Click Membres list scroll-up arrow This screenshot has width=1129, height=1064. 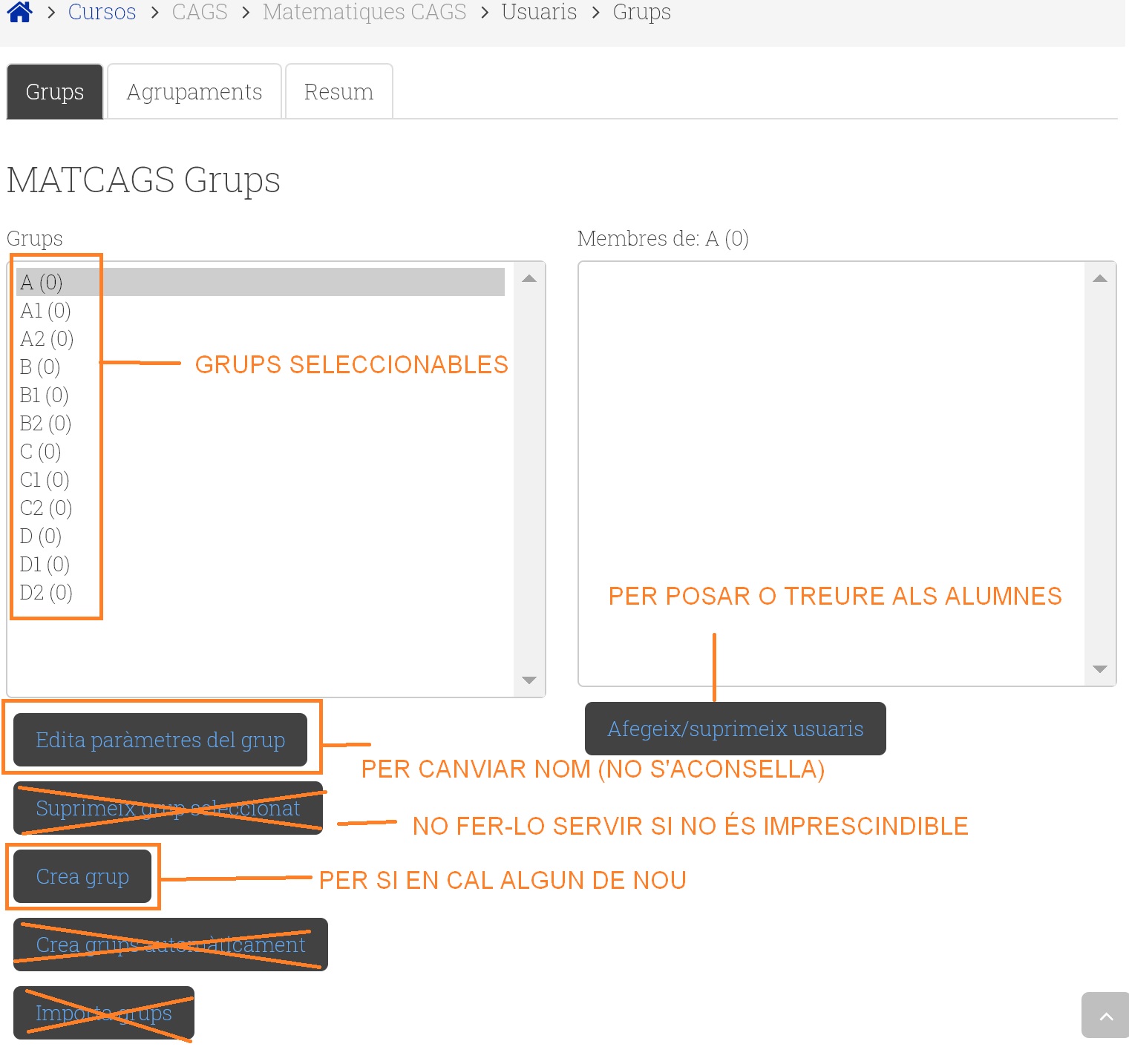(x=1100, y=279)
